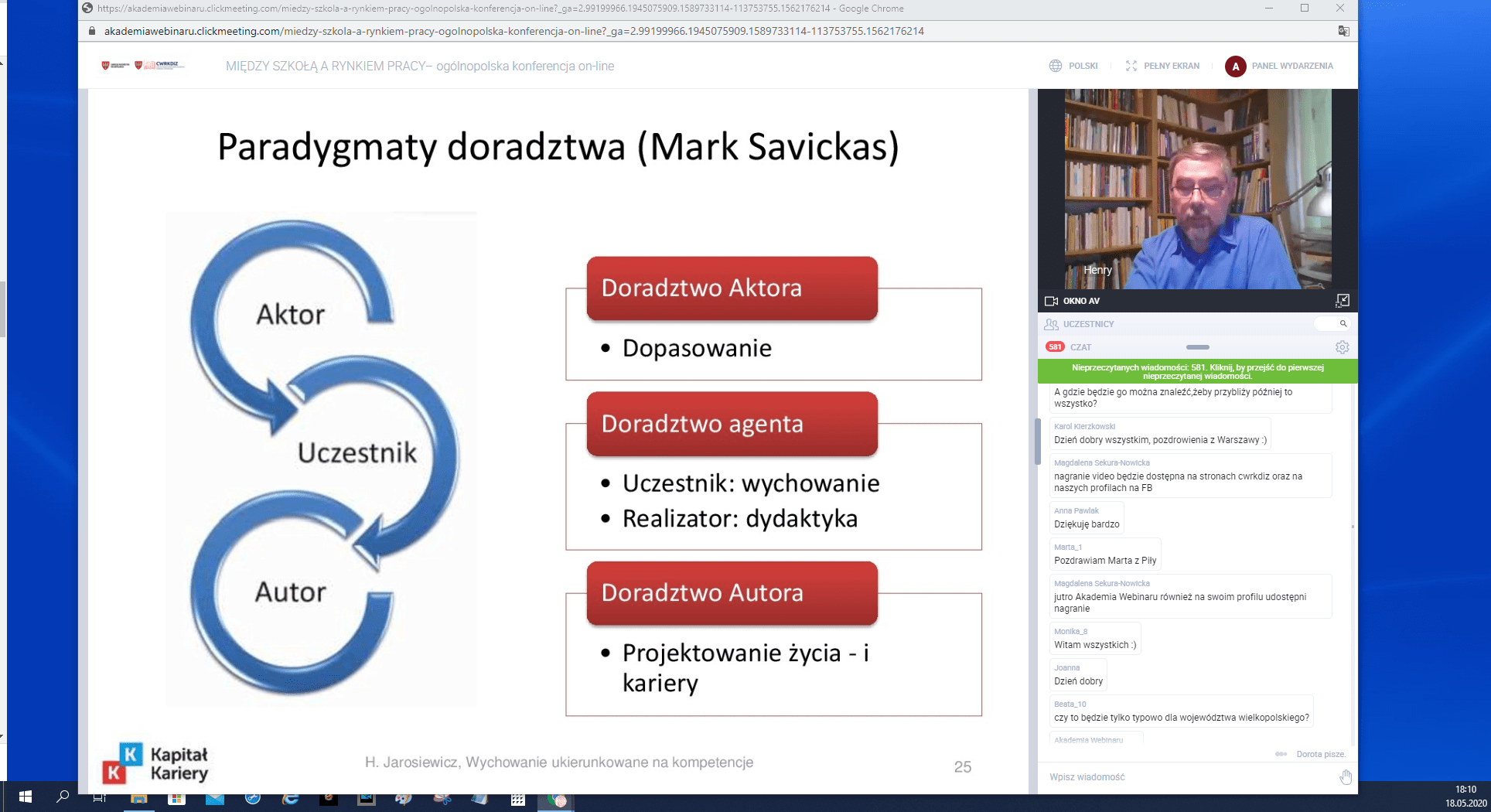Click the OKNO AV pop-out icon
Viewport: 1491px width, 812px height.
1343,300
